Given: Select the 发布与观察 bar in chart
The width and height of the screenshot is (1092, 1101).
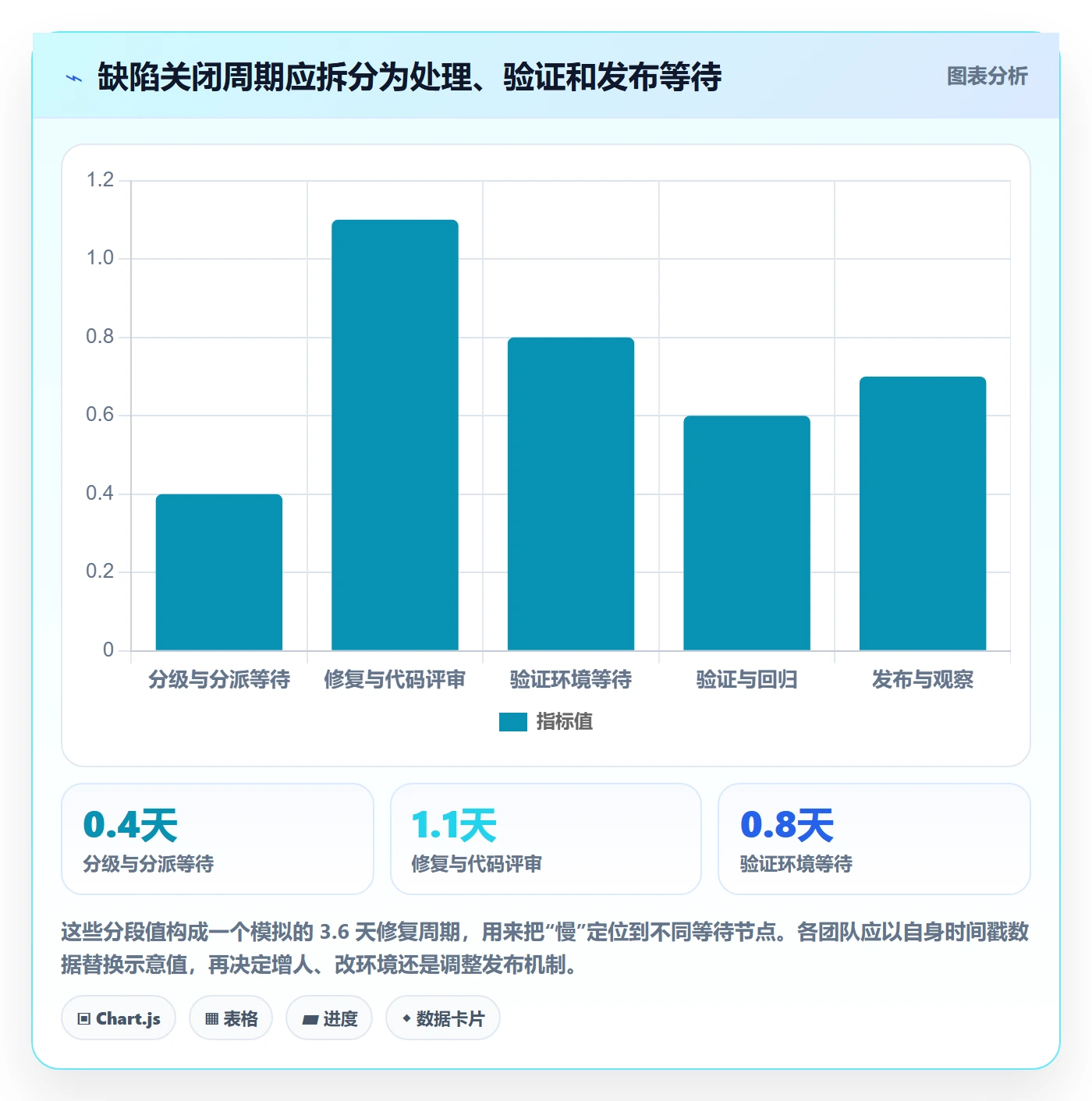Looking at the screenshot, I should coord(923,514).
